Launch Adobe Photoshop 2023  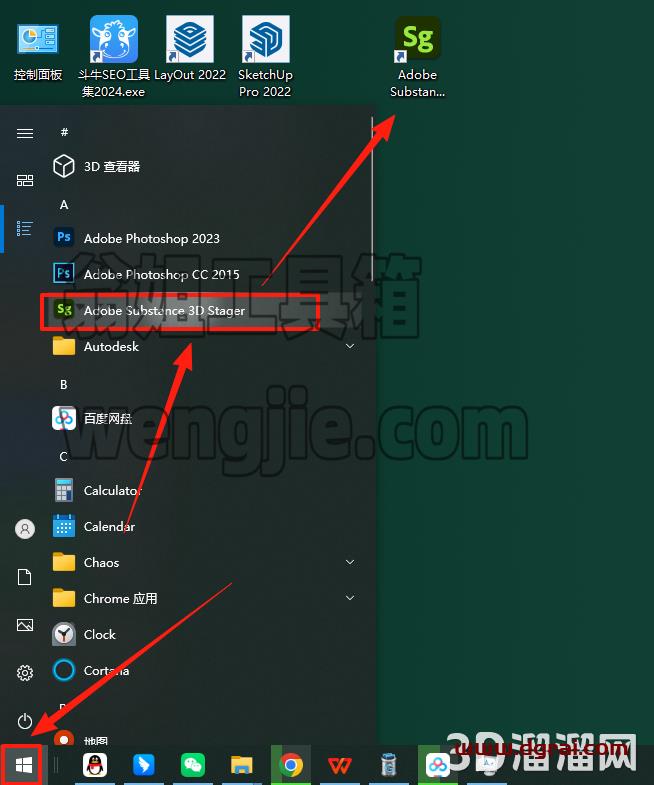[x=205, y=238]
